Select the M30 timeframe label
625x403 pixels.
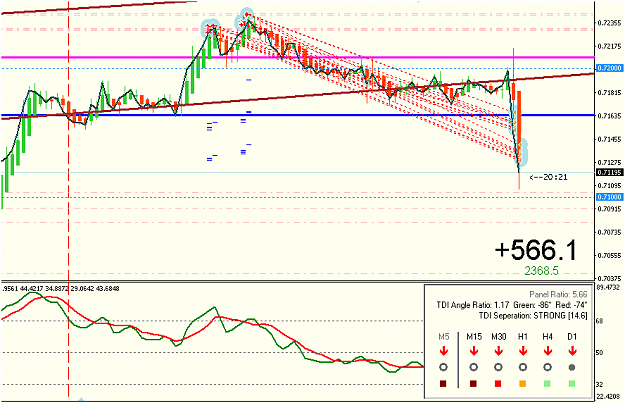pos(499,337)
